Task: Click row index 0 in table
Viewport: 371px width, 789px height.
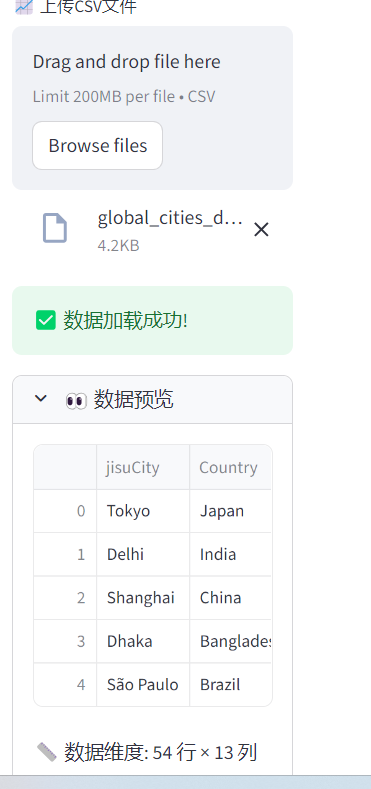Action: click(65, 511)
